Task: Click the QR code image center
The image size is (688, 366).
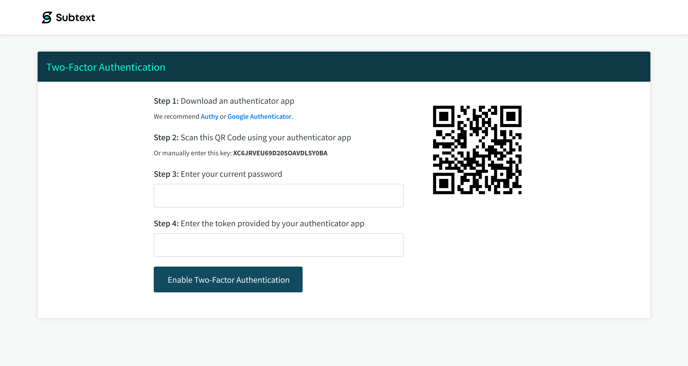Action: [x=477, y=150]
